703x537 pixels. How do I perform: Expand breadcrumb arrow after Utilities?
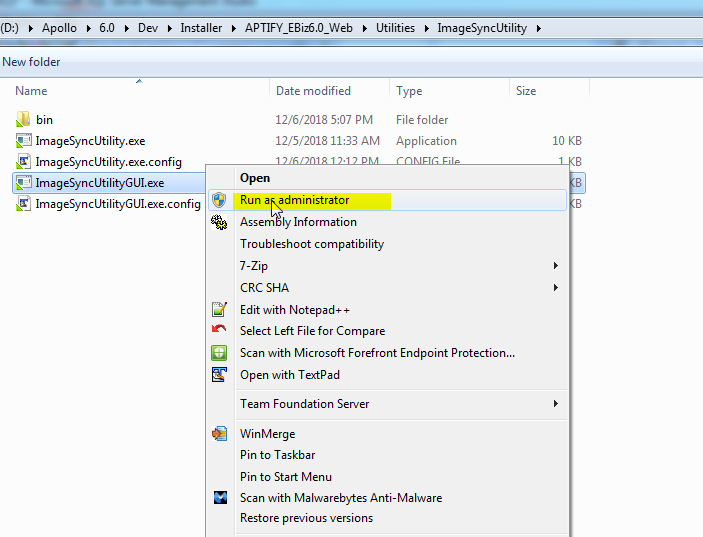tap(427, 28)
